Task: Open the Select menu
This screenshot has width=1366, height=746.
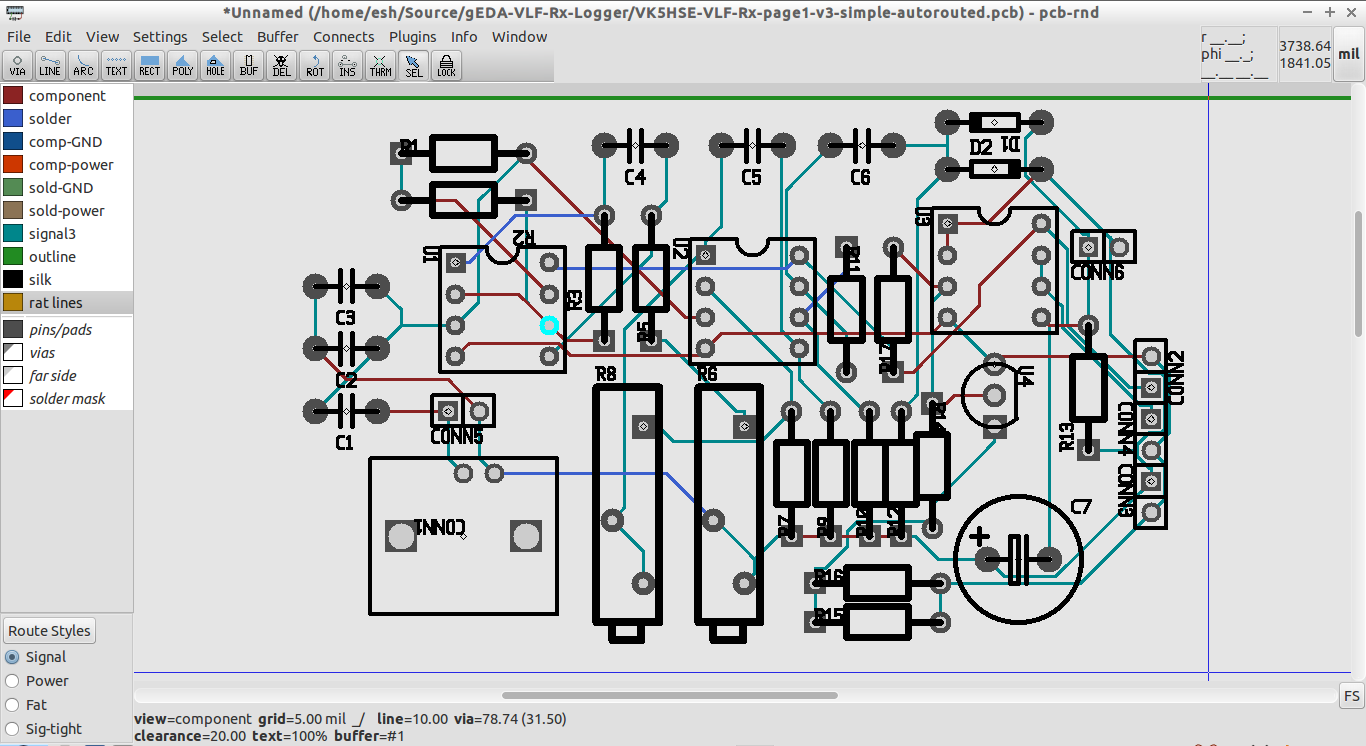Action: 222,36
